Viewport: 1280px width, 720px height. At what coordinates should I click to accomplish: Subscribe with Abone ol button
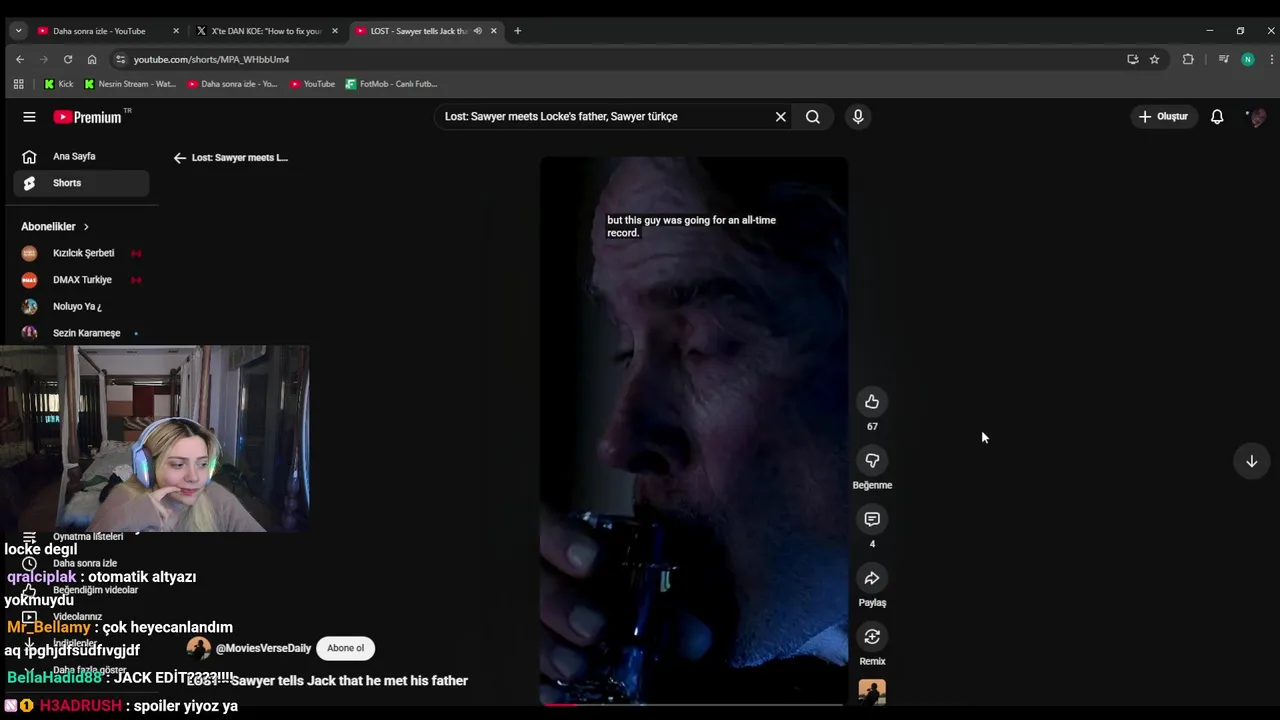345,648
